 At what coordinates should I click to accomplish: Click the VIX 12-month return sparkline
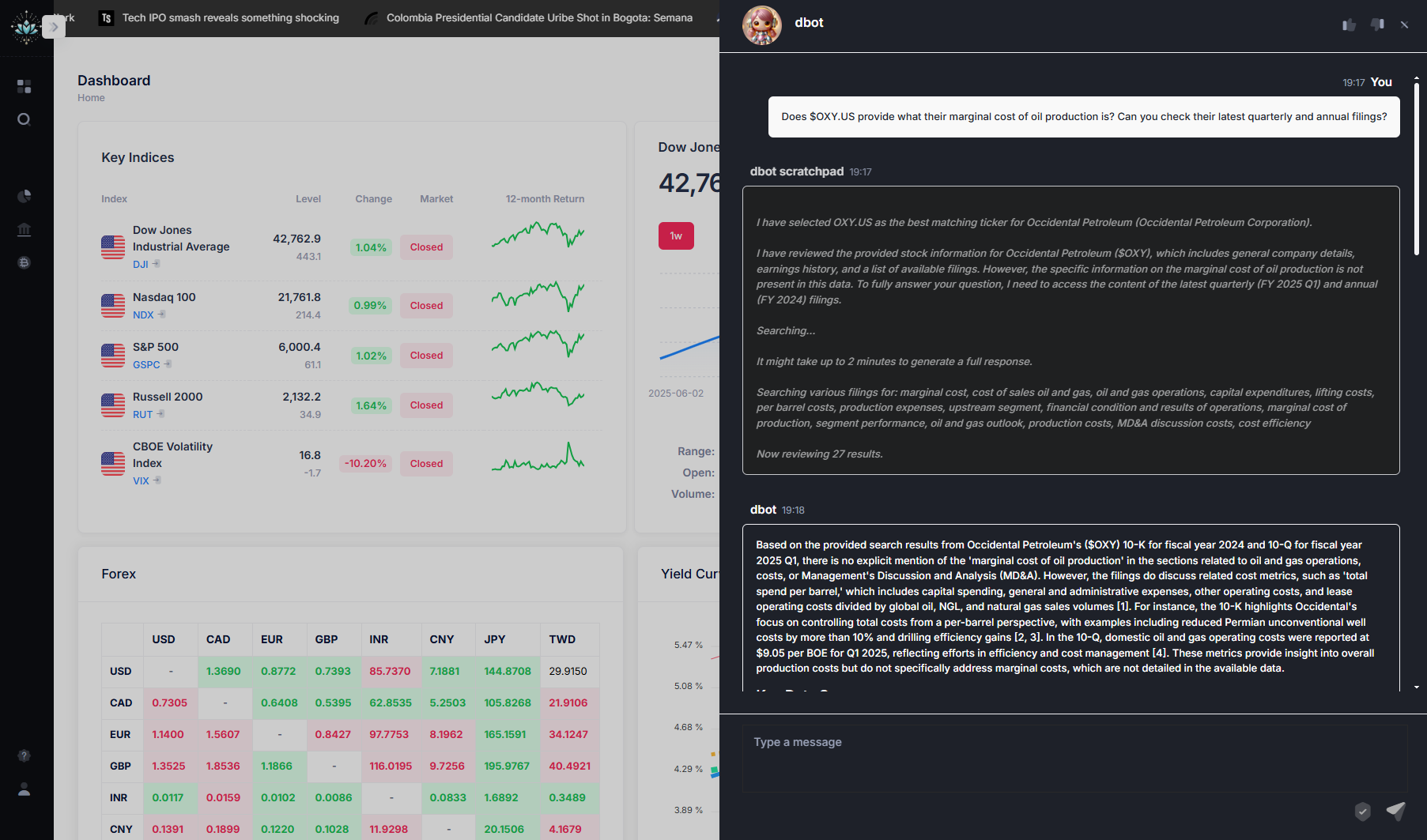point(538,458)
